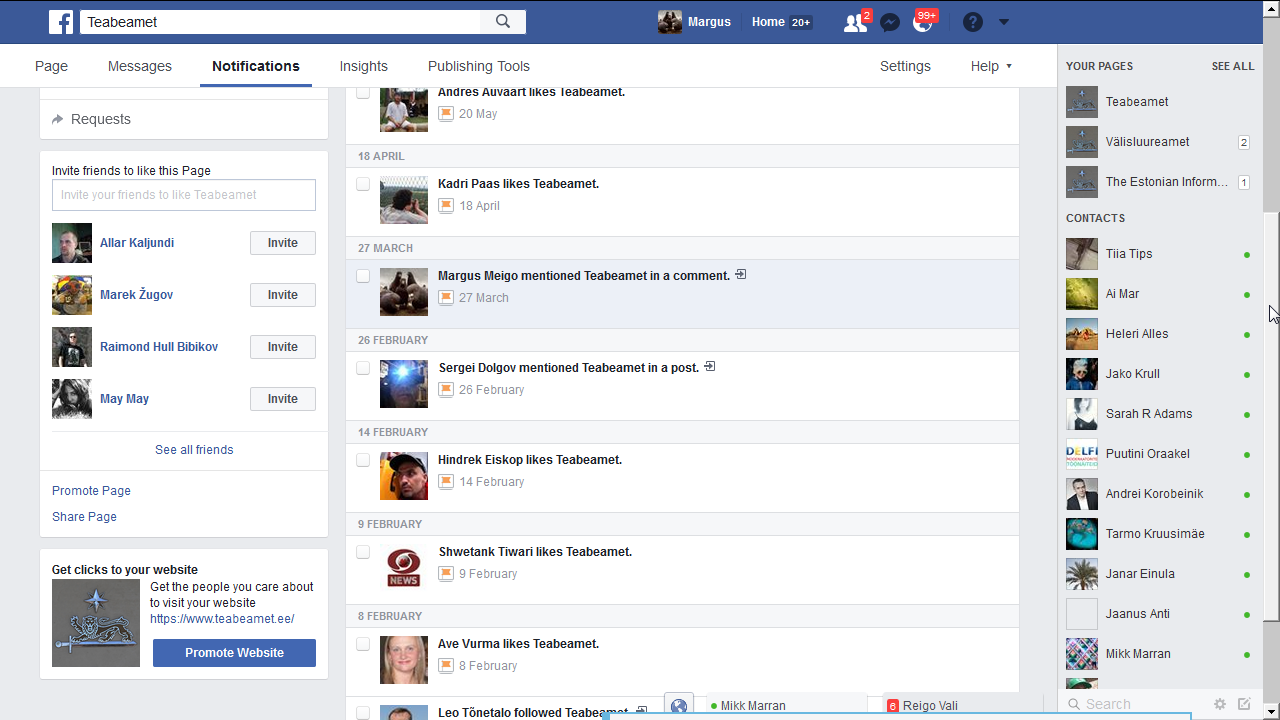
Task: Open the Help dropdown menu
Action: tap(991, 66)
